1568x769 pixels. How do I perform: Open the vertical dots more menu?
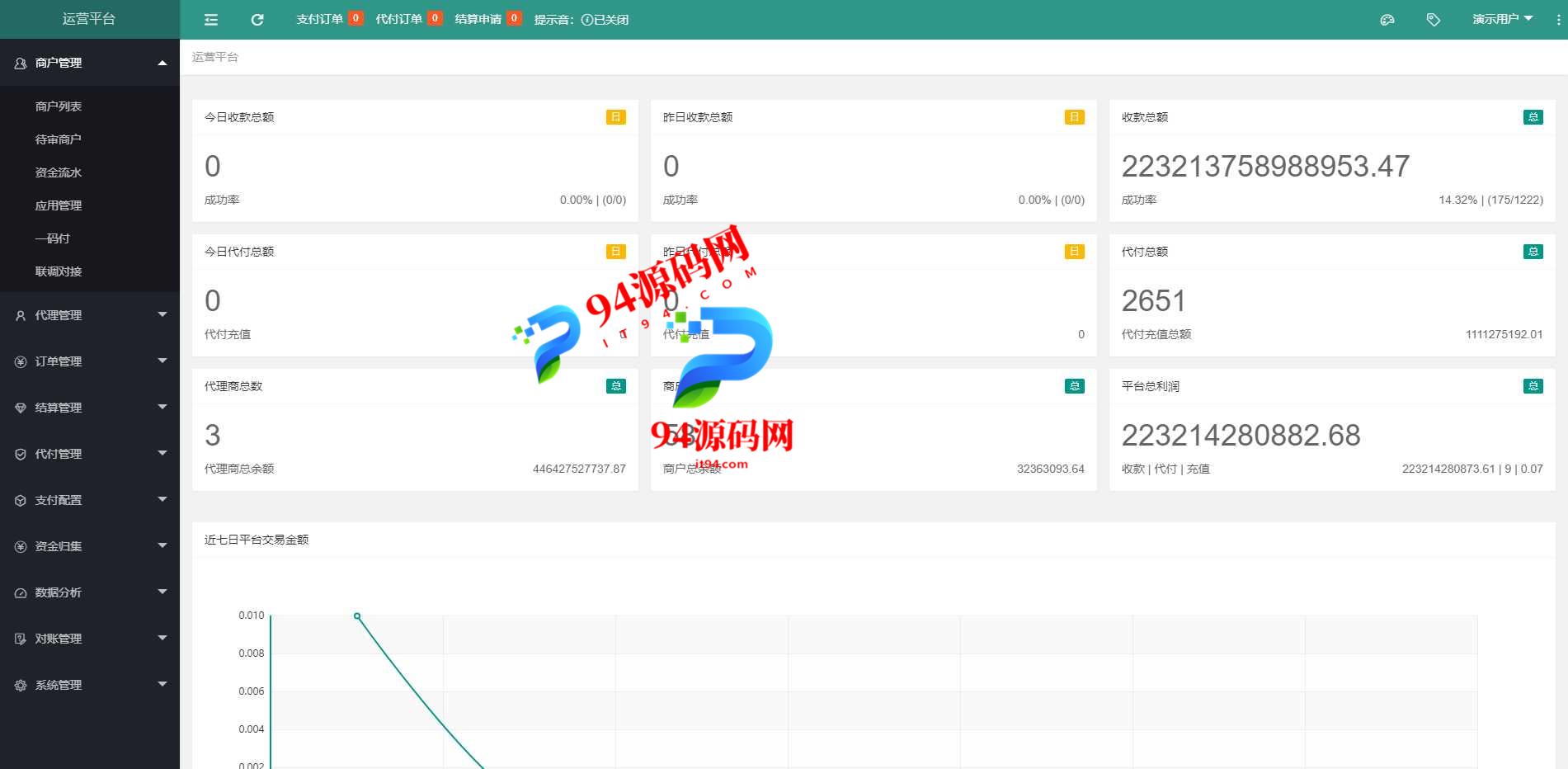tap(1558, 20)
